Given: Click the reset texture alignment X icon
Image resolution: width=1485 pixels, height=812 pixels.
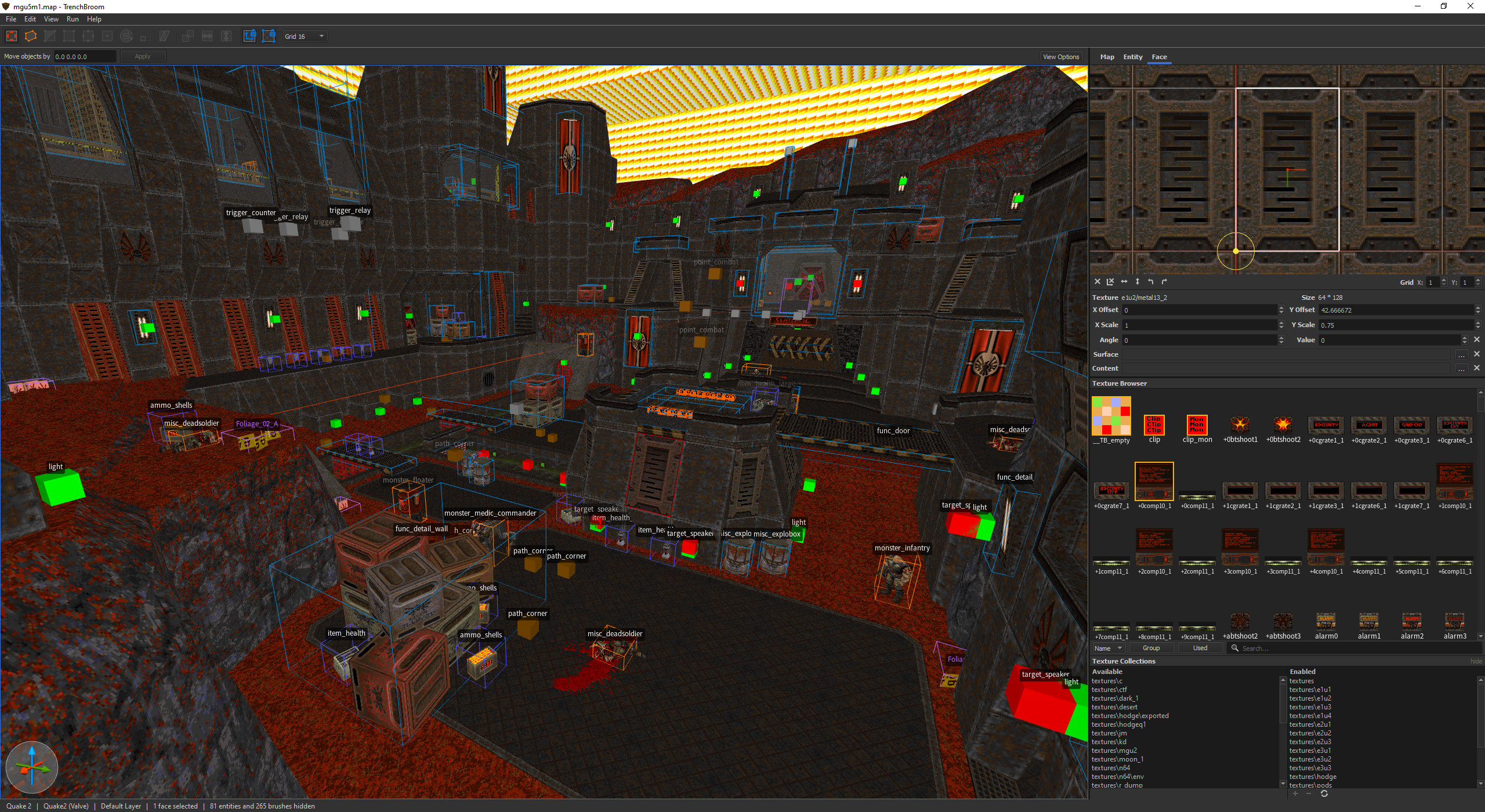Looking at the screenshot, I should coord(1097,281).
